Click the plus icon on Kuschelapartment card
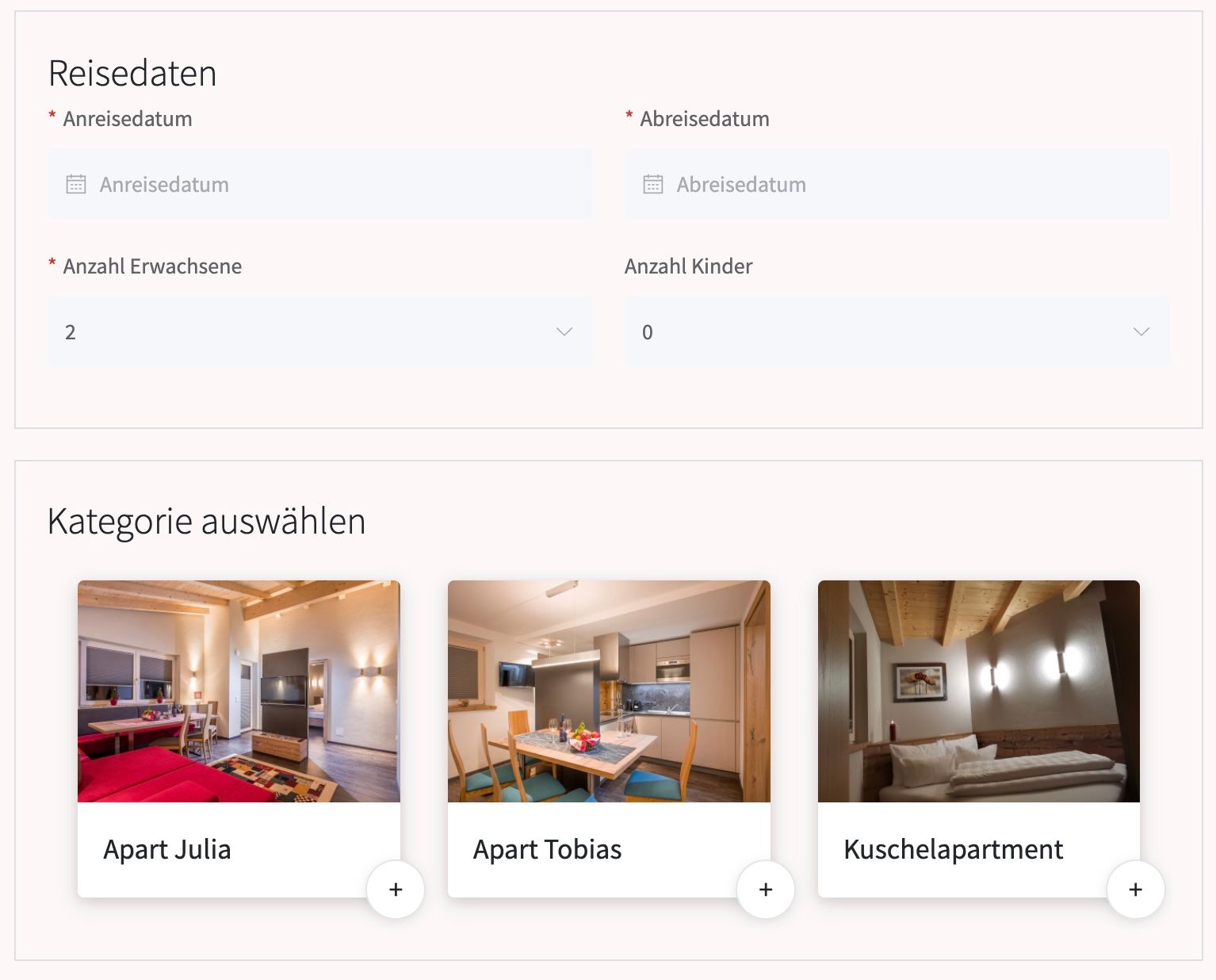 [x=1135, y=890]
